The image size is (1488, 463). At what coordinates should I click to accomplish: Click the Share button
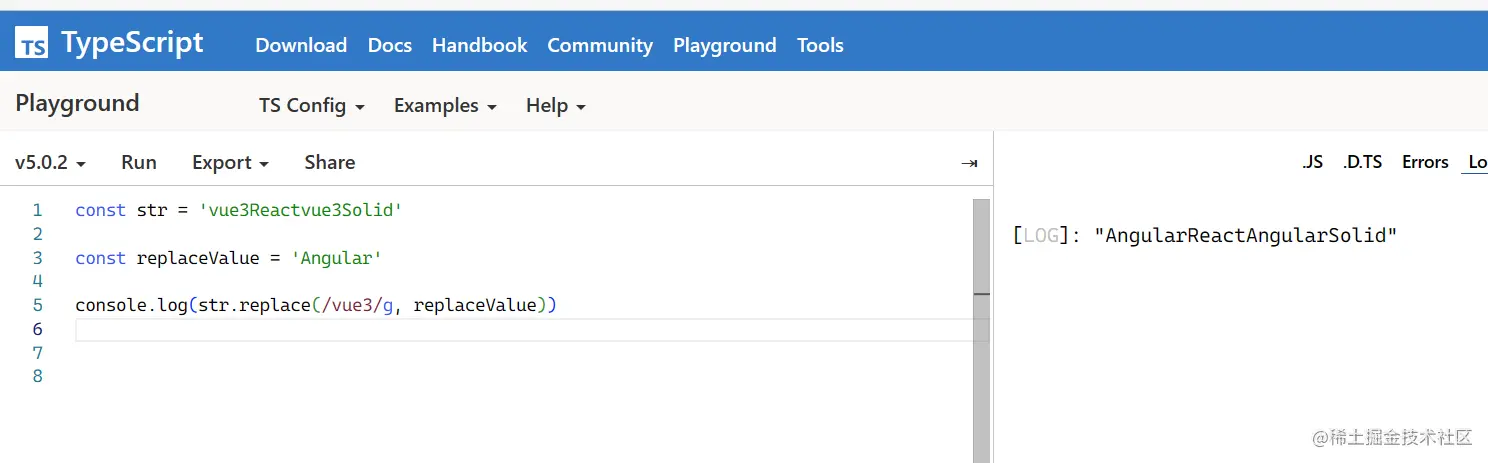pyautogui.click(x=330, y=162)
